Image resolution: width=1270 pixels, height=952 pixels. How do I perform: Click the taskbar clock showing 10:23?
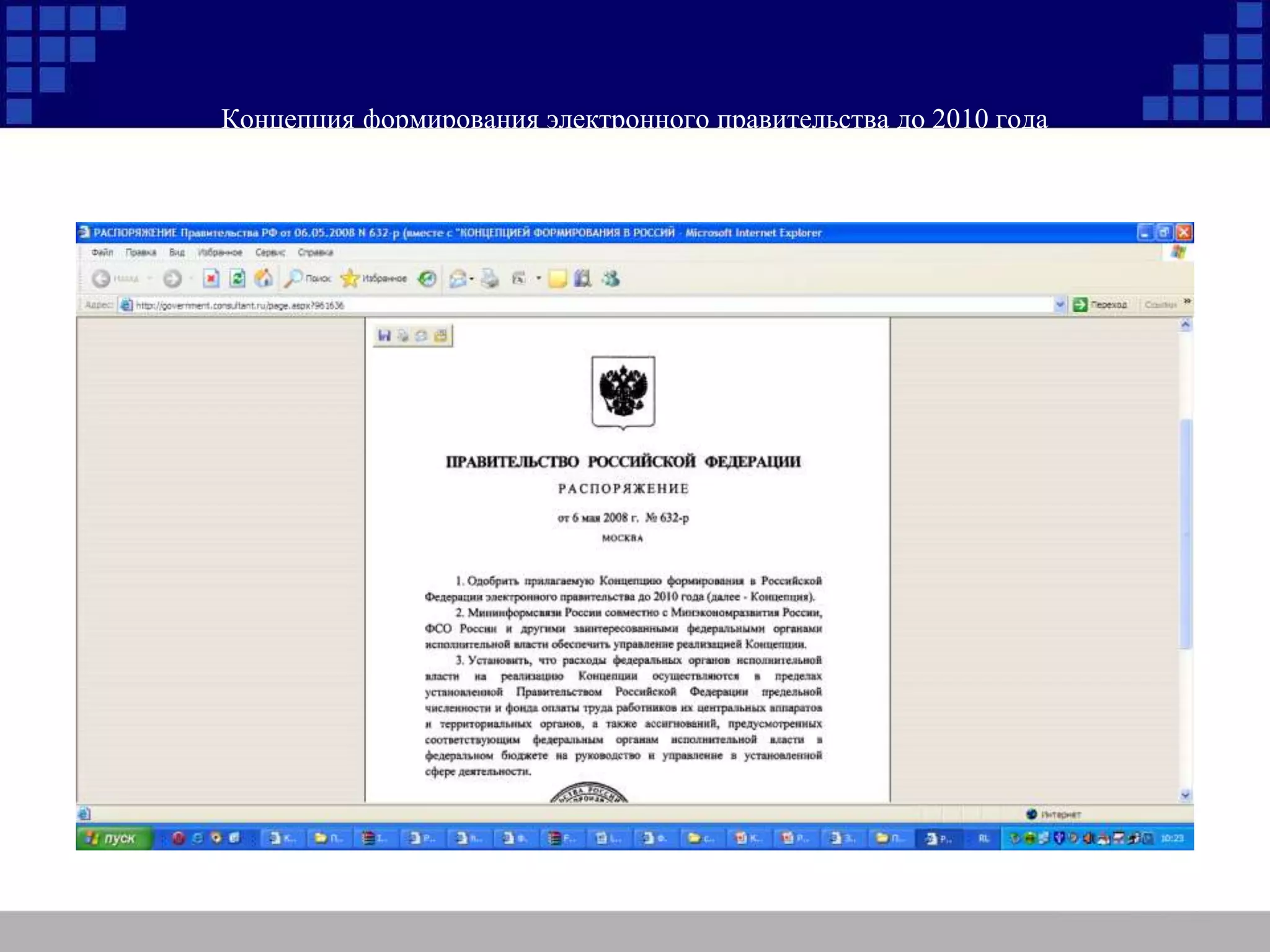pos(1172,839)
